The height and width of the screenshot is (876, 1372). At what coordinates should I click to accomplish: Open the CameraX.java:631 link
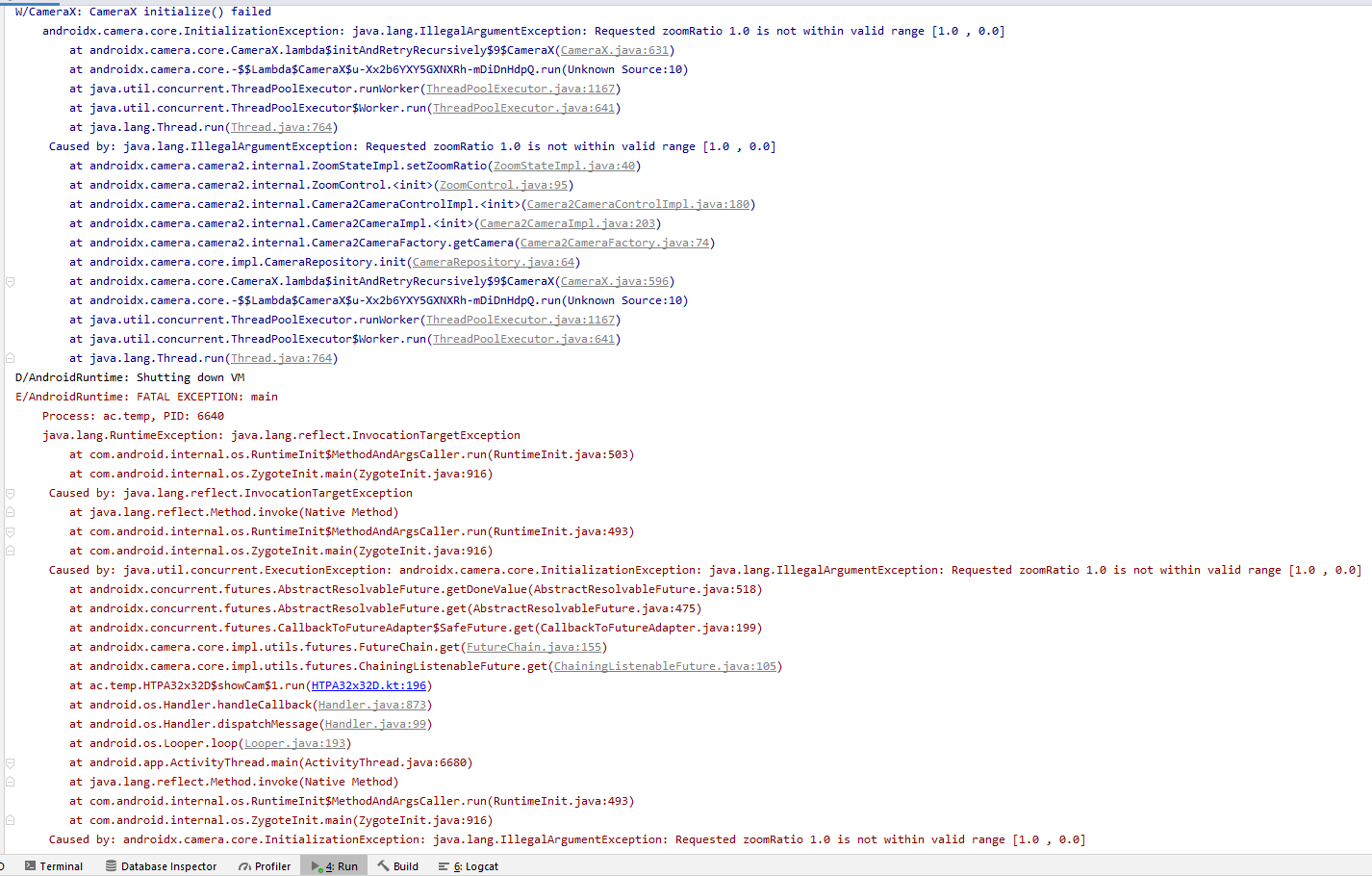614,50
